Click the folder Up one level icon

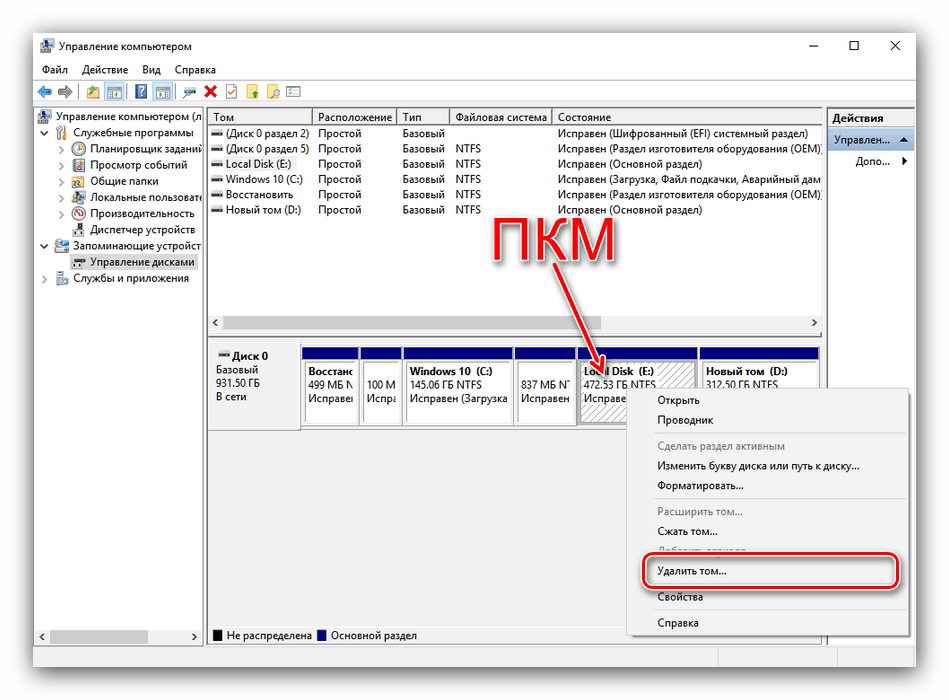[93, 91]
